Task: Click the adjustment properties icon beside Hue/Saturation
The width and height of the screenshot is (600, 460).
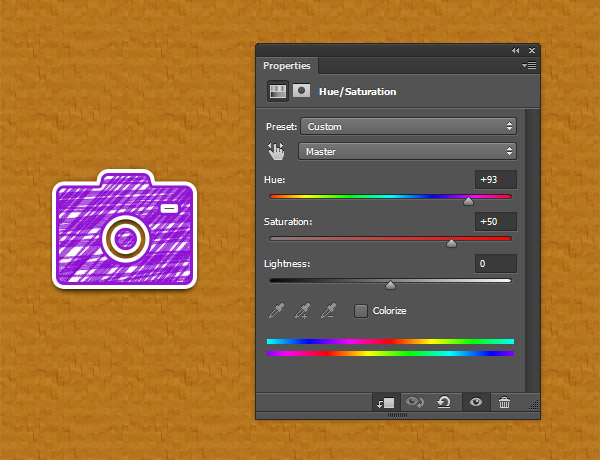Action: coord(277,91)
